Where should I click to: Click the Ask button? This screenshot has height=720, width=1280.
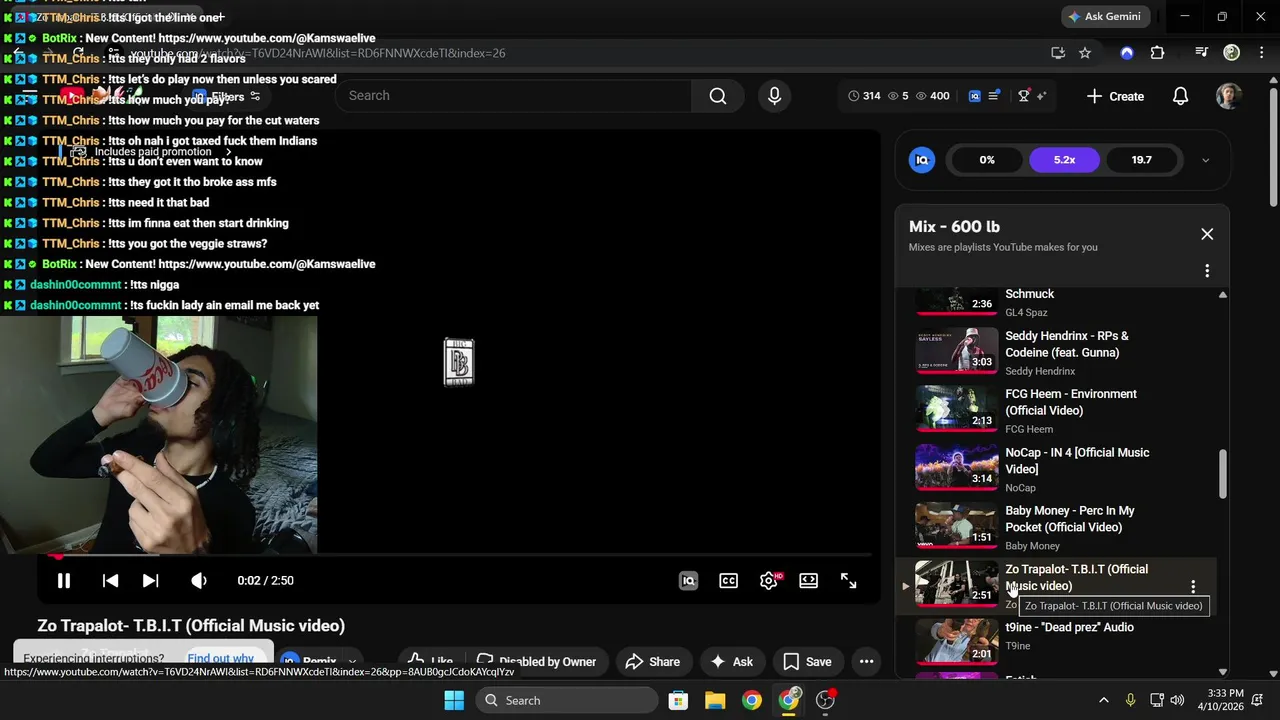(x=732, y=662)
